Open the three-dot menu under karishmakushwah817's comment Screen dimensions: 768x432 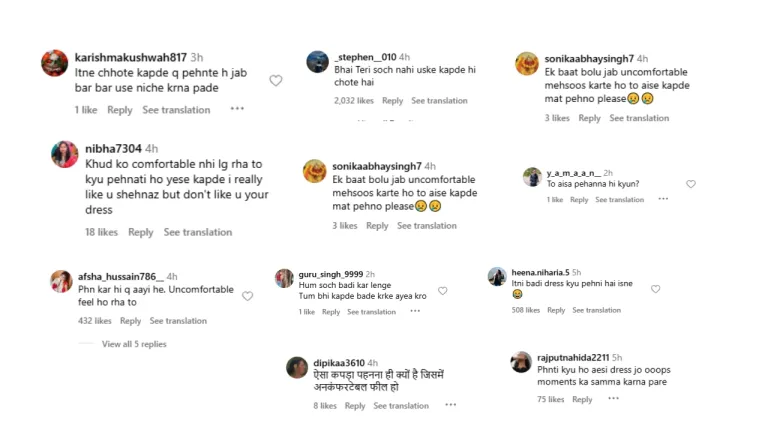click(237, 110)
